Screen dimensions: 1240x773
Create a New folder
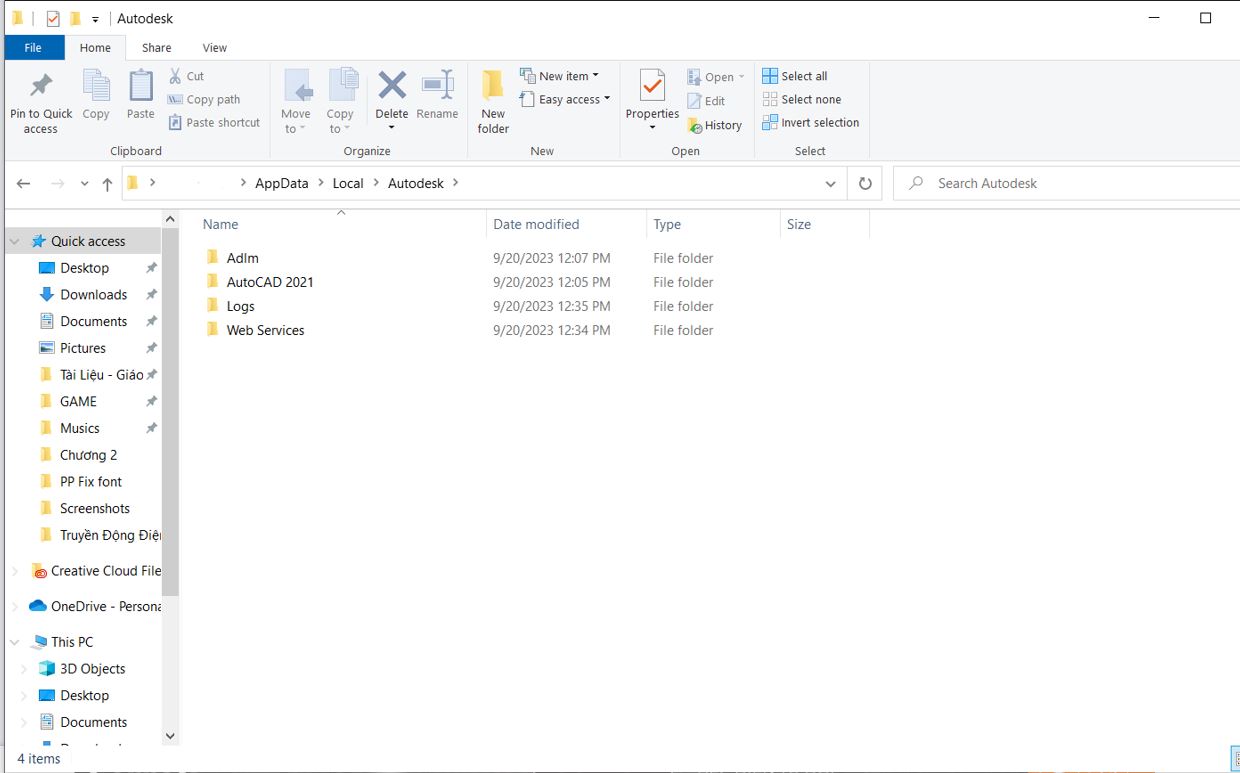(x=493, y=101)
